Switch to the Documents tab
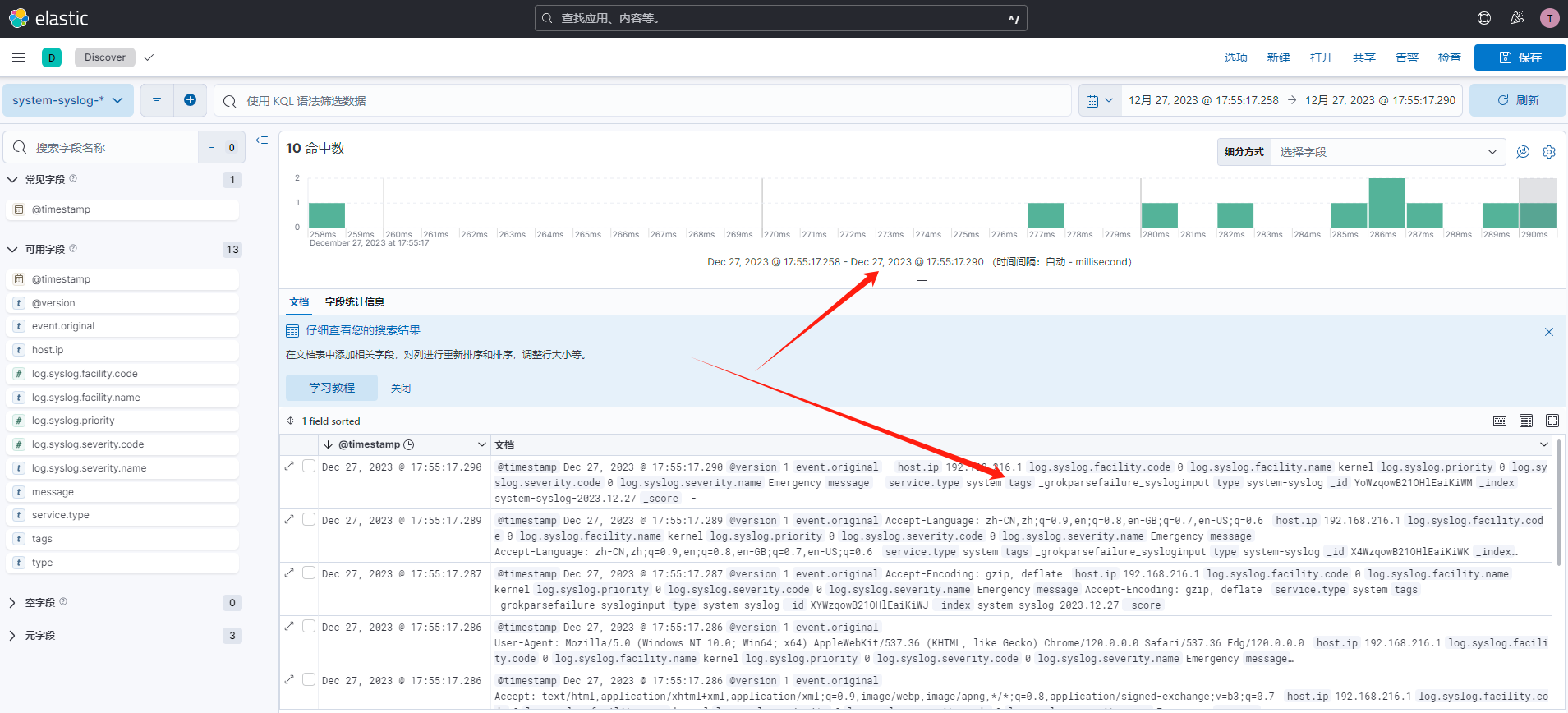The width and height of the screenshot is (1568, 713). tap(299, 302)
